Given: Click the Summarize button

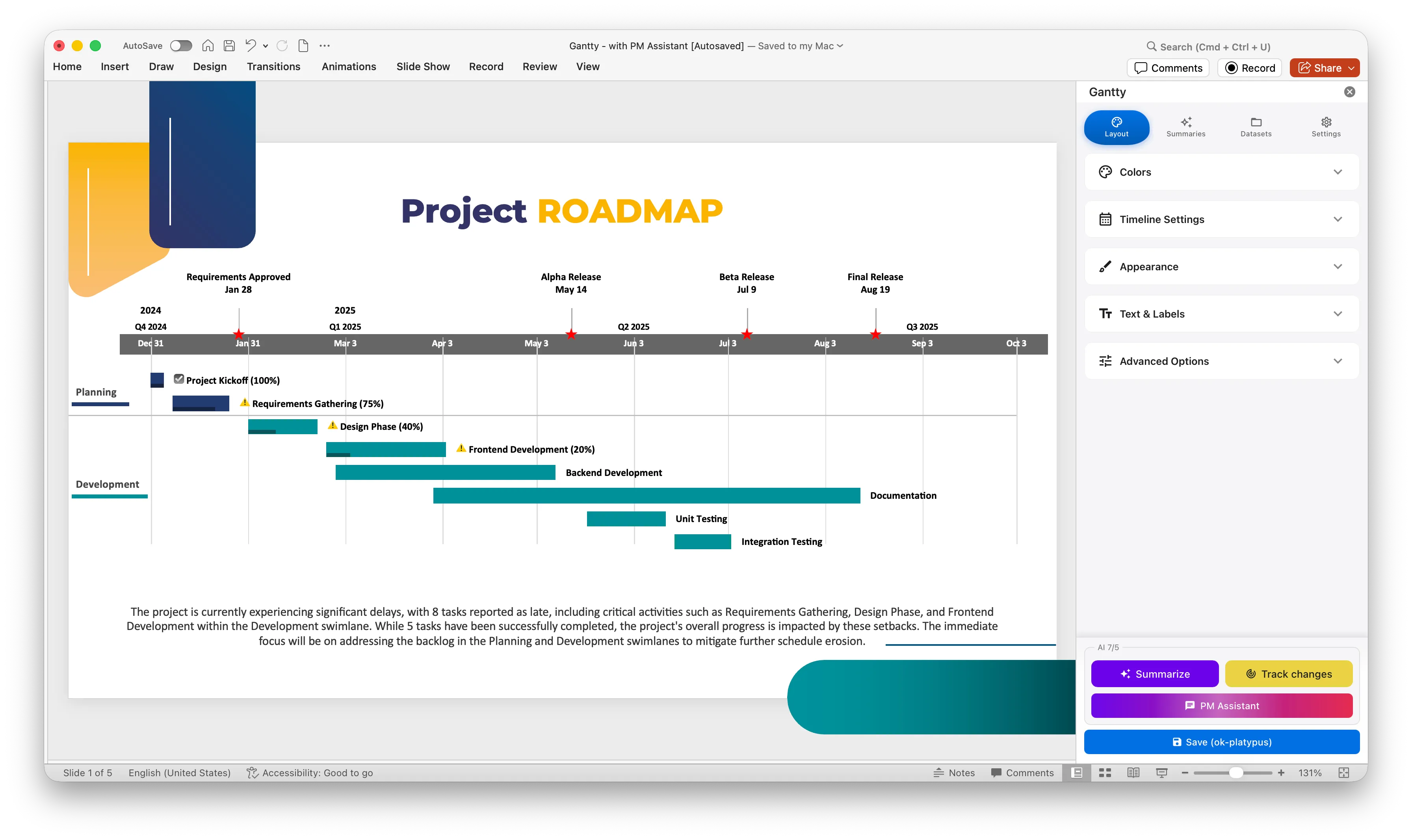Looking at the screenshot, I should tap(1154, 674).
